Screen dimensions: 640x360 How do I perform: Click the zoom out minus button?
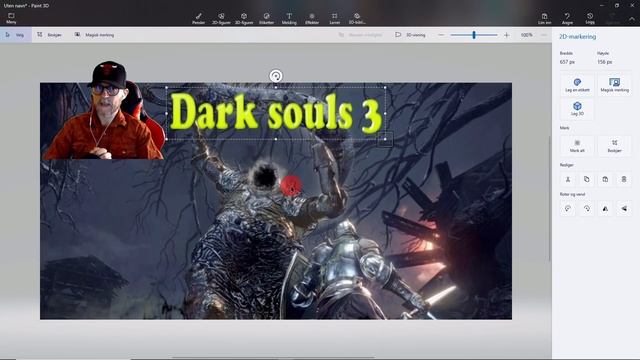(441, 35)
